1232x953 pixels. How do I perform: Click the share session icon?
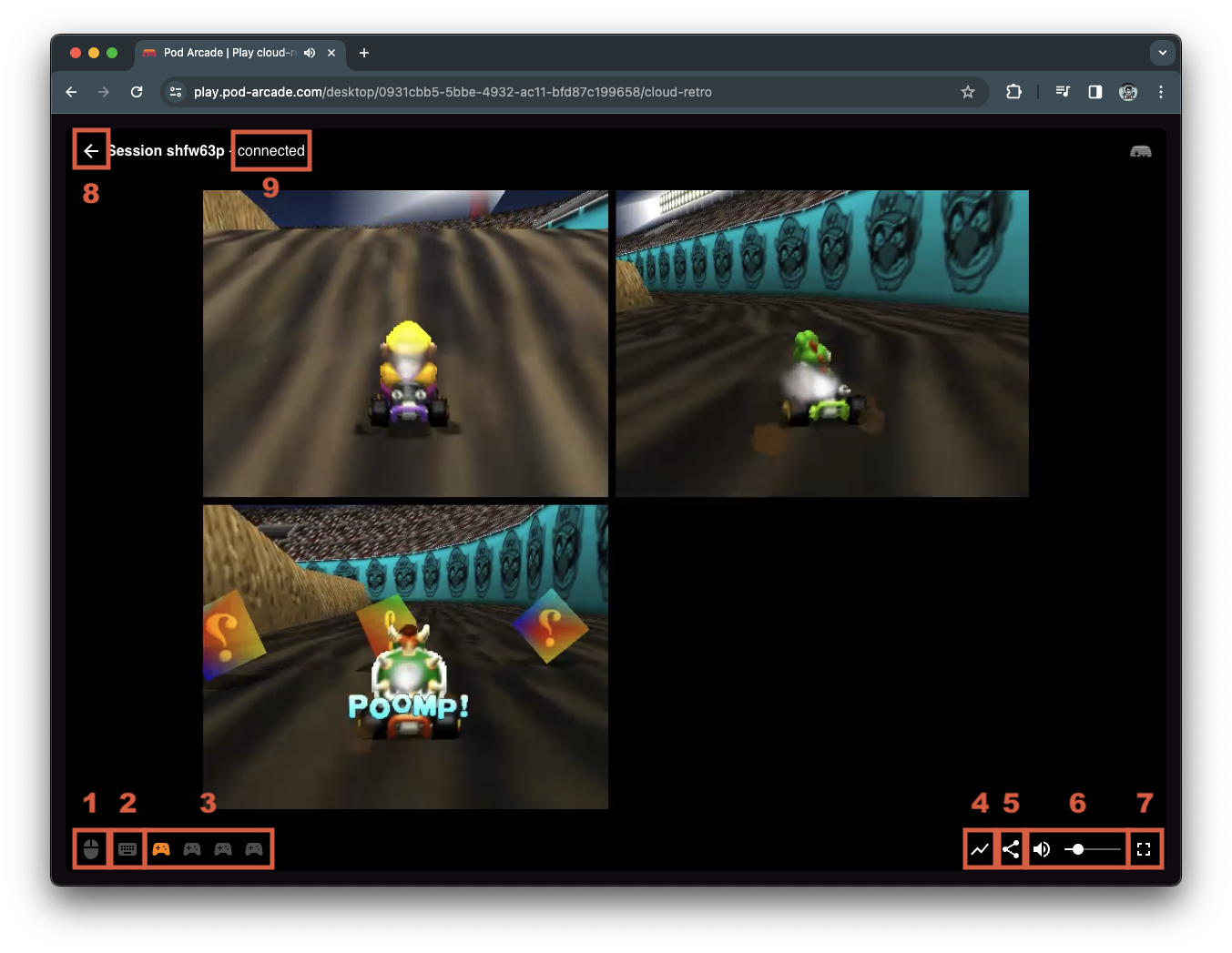(1011, 849)
